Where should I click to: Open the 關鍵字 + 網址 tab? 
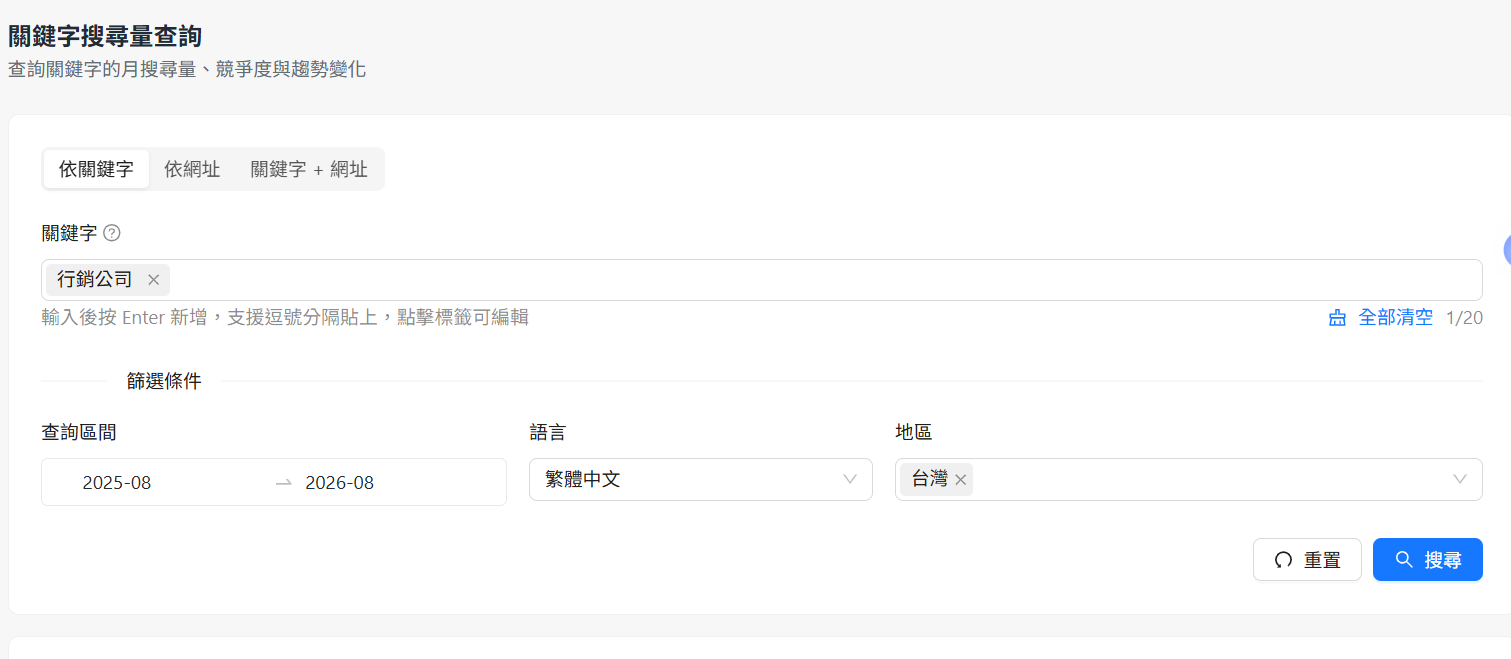pyautogui.click(x=309, y=169)
